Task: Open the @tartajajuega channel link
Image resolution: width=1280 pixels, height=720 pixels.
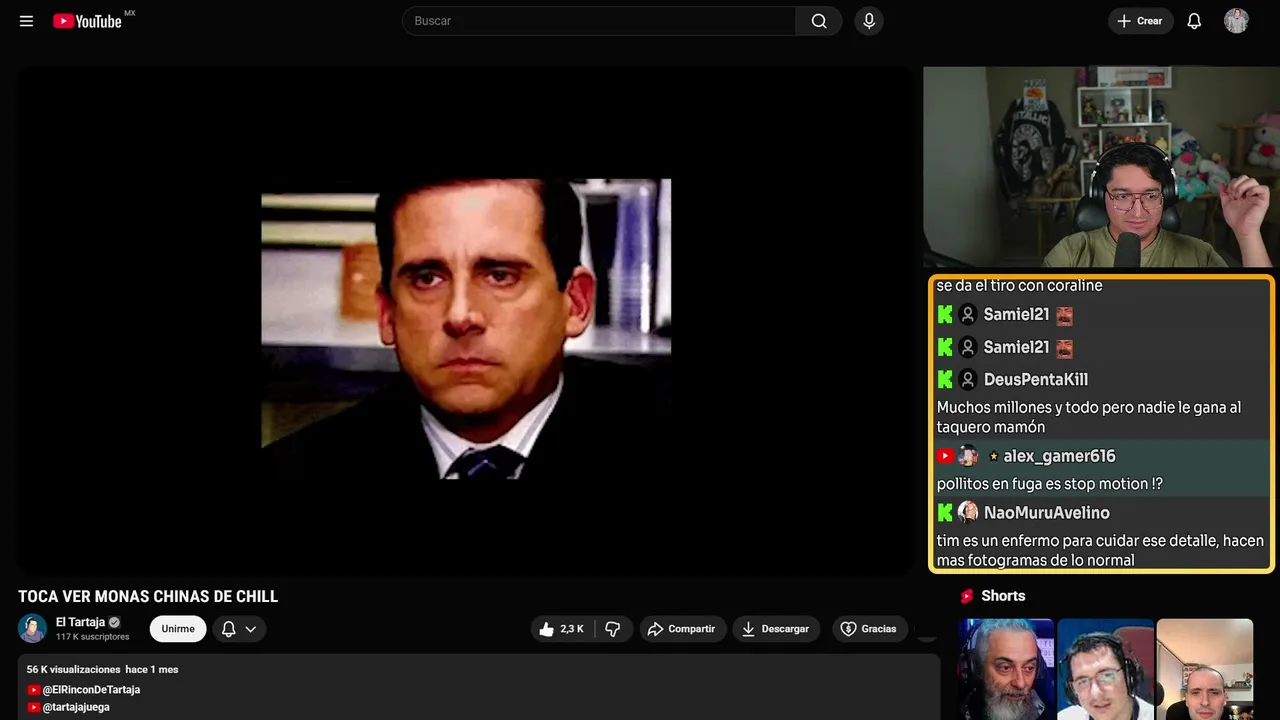Action: [x=76, y=707]
